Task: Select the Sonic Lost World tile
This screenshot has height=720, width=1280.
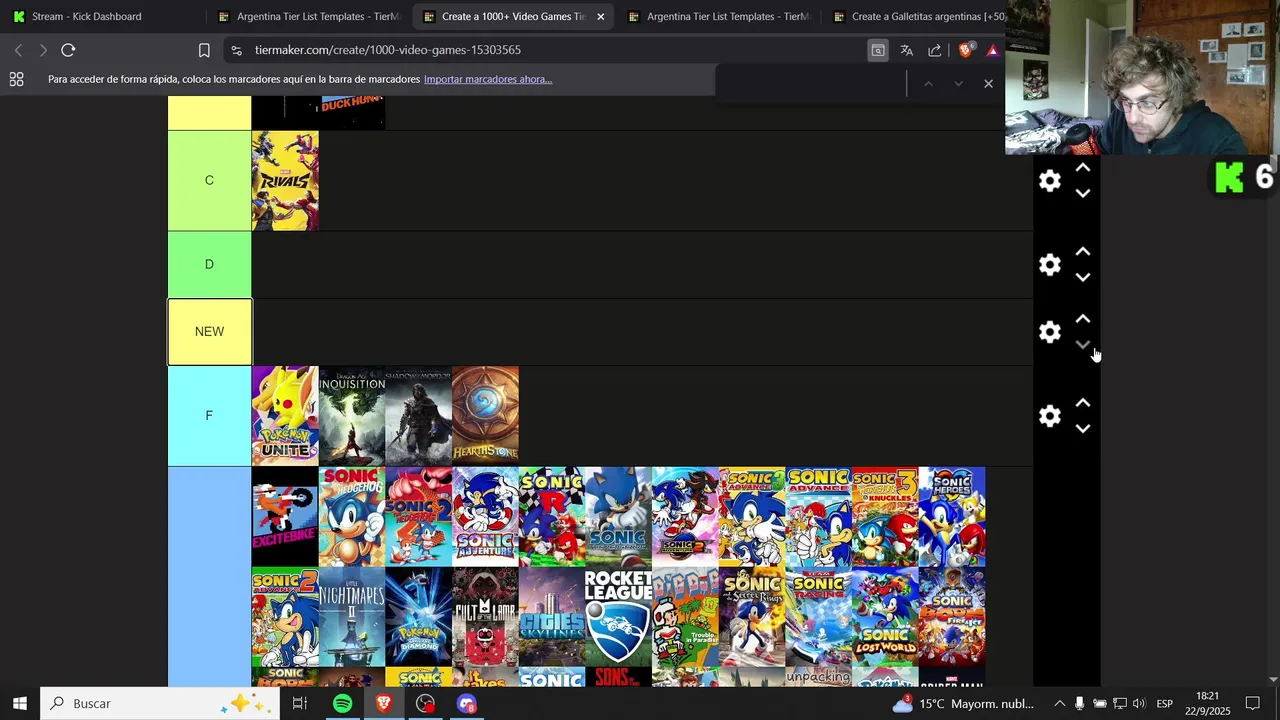Action: pos(885,617)
